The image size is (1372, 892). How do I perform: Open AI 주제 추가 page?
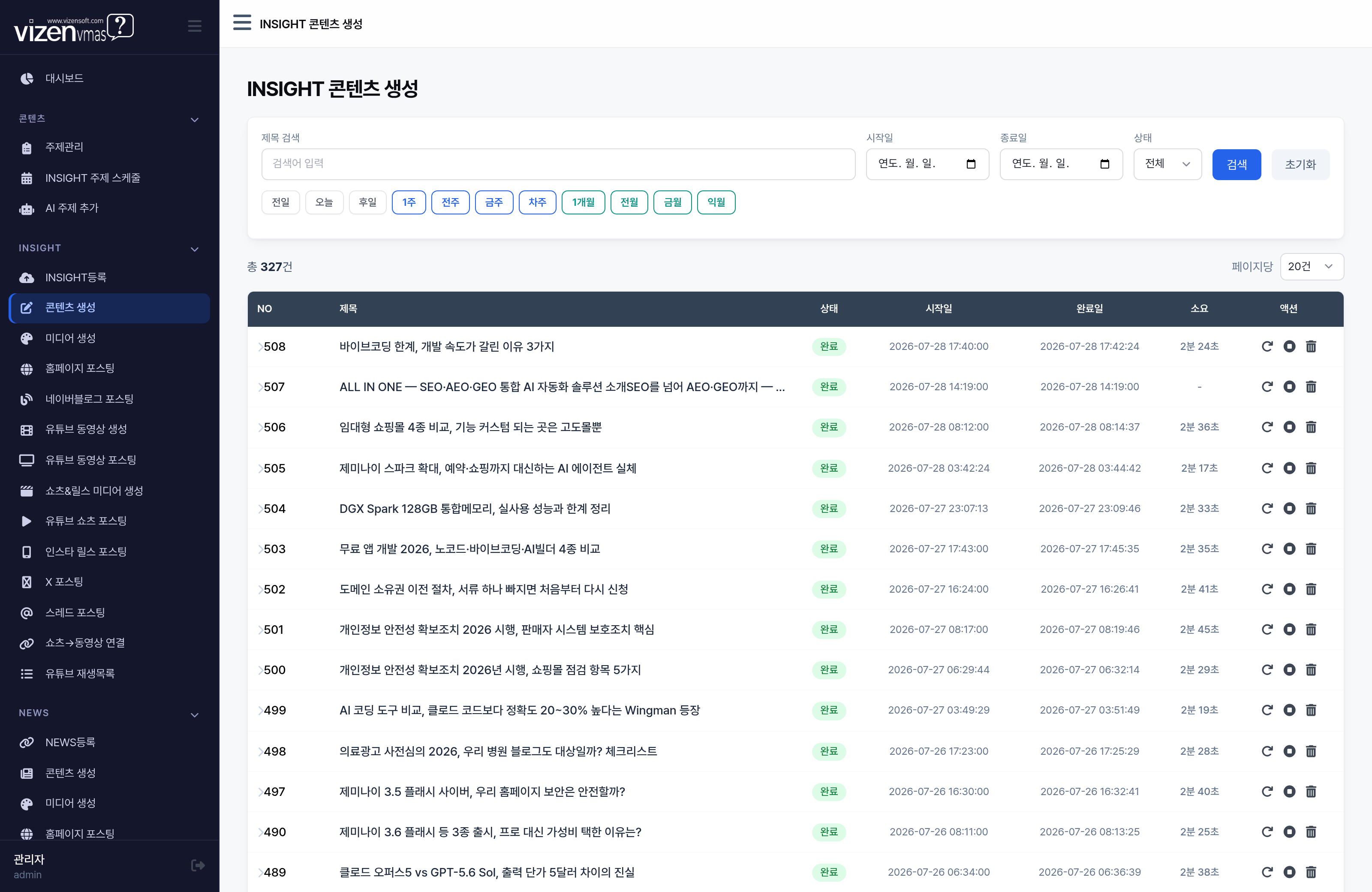[109, 208]
